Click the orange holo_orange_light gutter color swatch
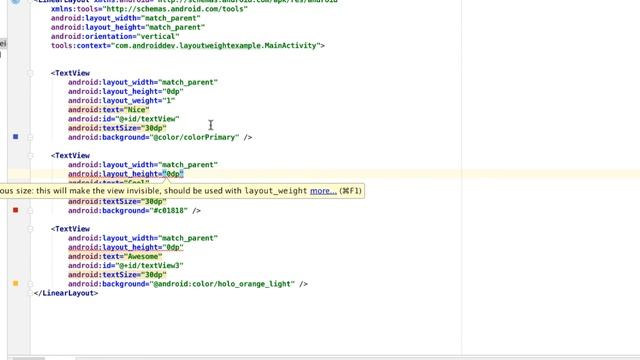Image resolution: width=640 pixels, height=360 pixels. [x=16, y=283]
